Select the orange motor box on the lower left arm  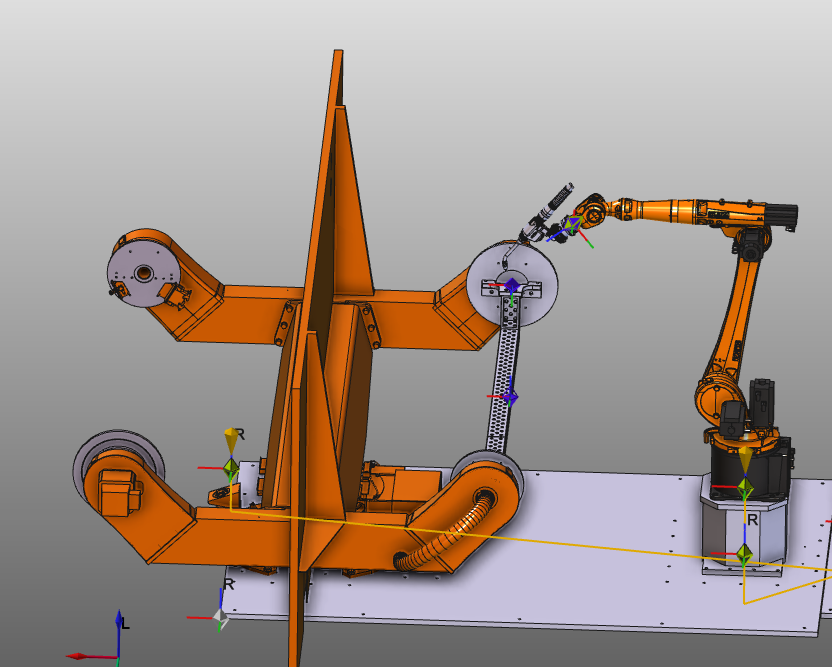pos(118,492)
